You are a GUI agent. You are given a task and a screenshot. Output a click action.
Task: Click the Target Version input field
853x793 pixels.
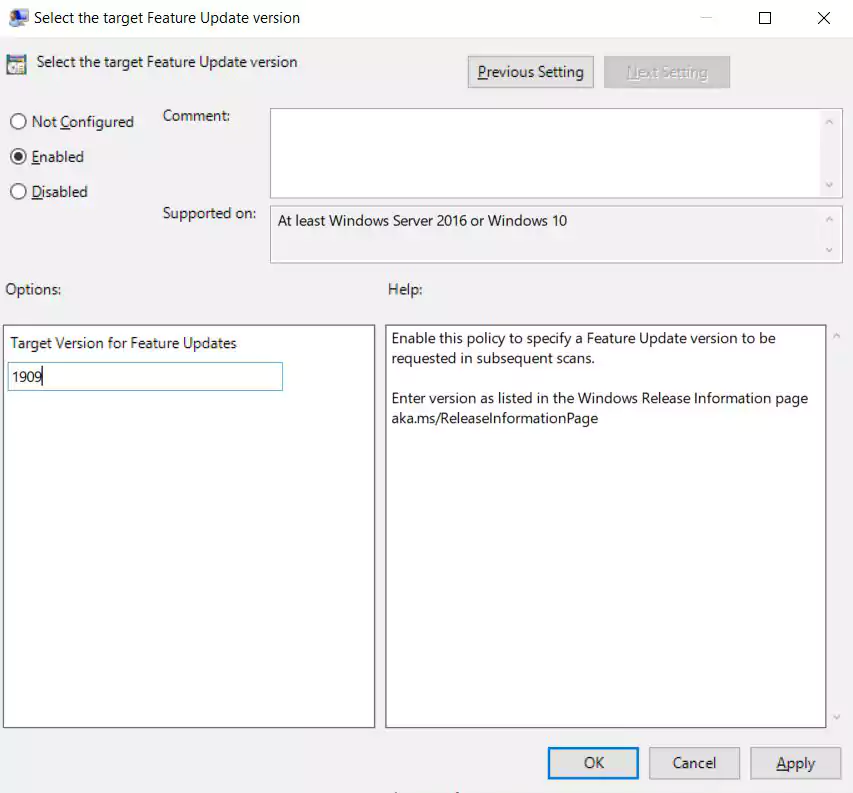tap(145, 376)
